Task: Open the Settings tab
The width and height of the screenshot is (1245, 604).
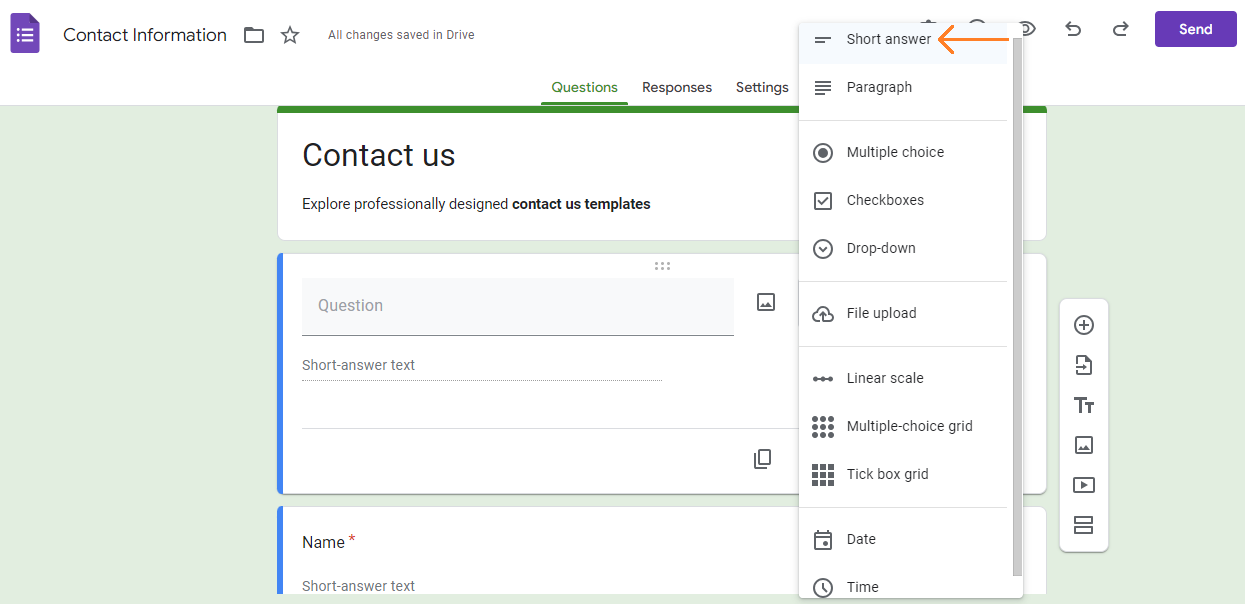Action: [761, 87]
